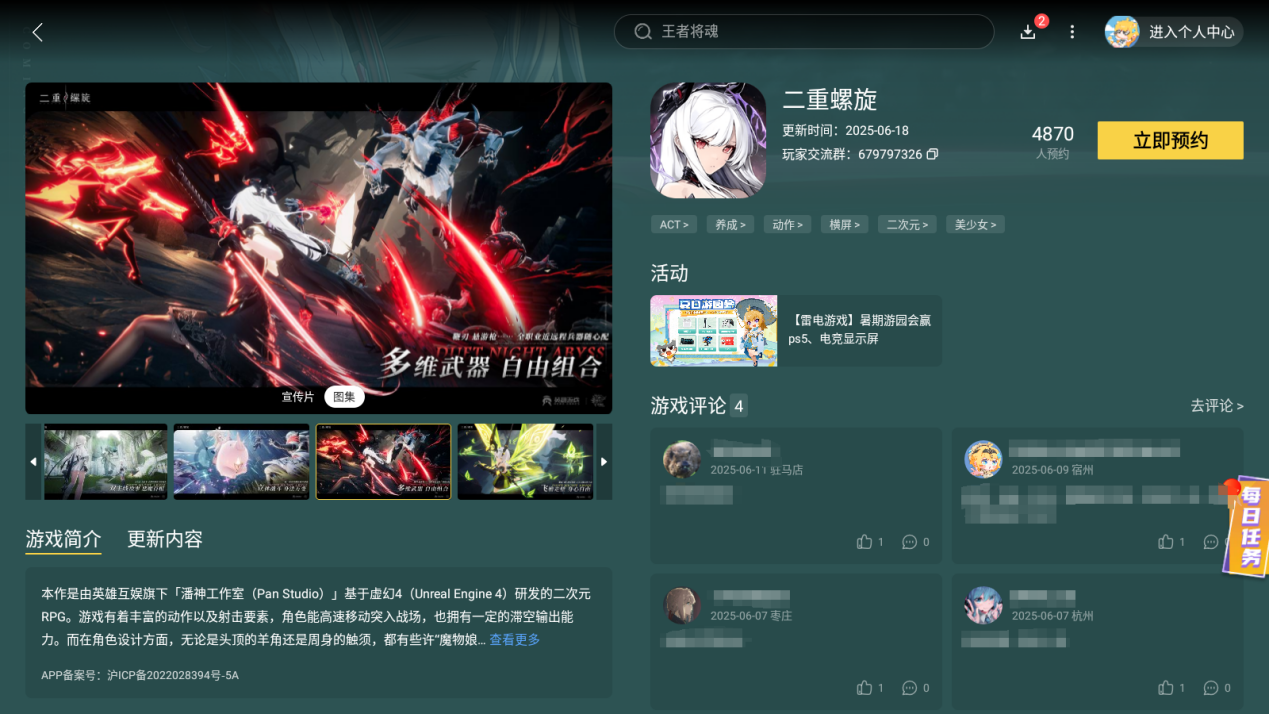The image size is (1269, 714).
Task: Click the 2025-06-09 宿州 comment date
Action: 1052,470
